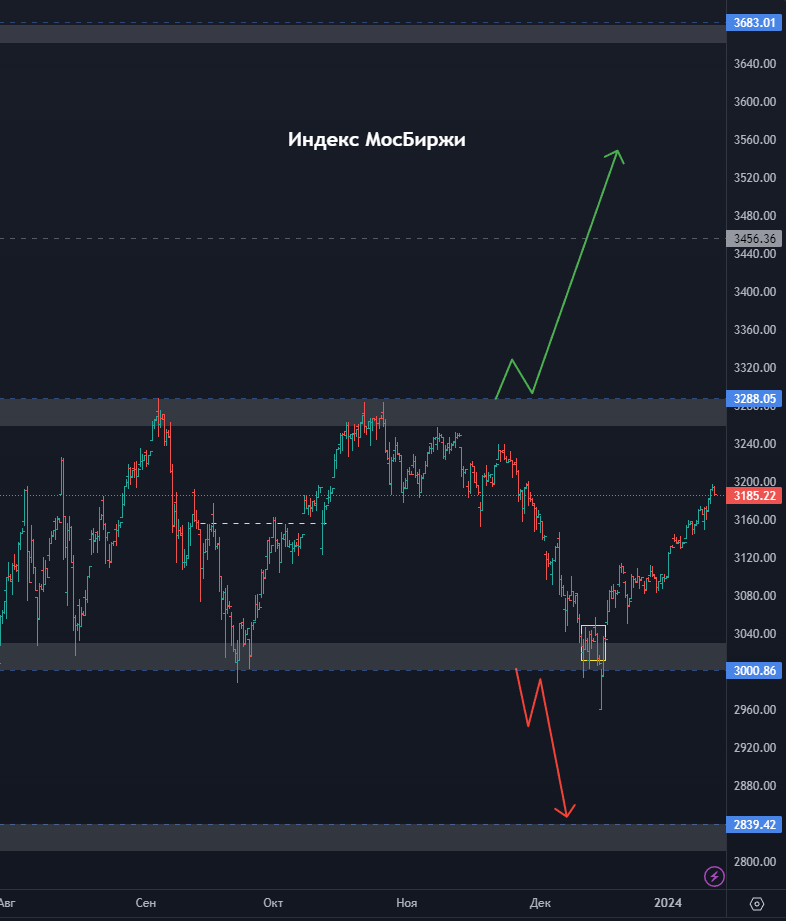This screenshot has height=921, width=786.
Task: Click the red 3185.22 current price label
Action: pyautogui.click(x=754, y=496)
